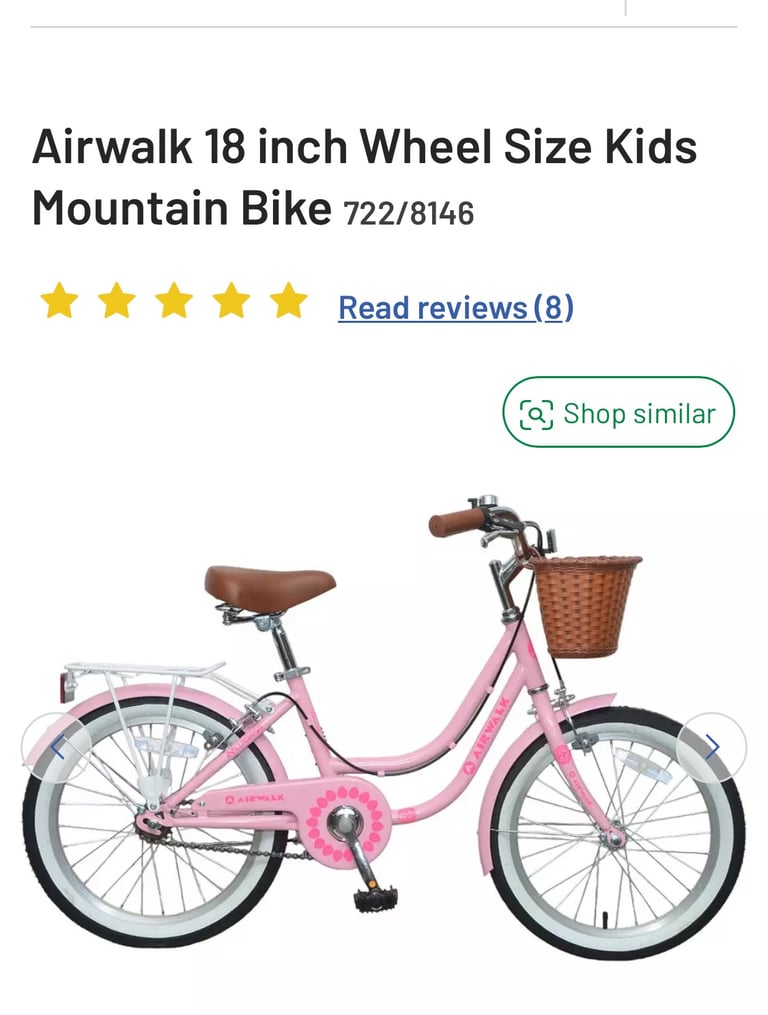This screenshot has height=1015, width=768.
Task: Select the third yellow rating star
Action: click(174, 301)
